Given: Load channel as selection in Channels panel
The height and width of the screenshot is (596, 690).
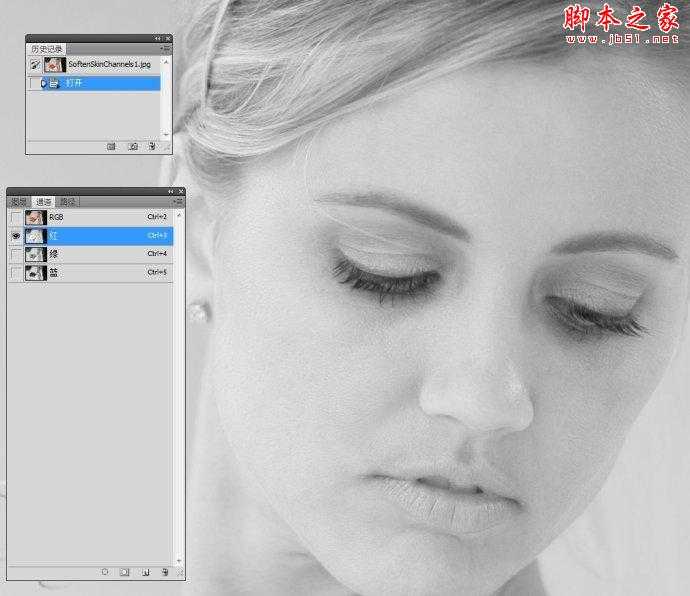Looking at the screenshot, I should pos(105,572).
